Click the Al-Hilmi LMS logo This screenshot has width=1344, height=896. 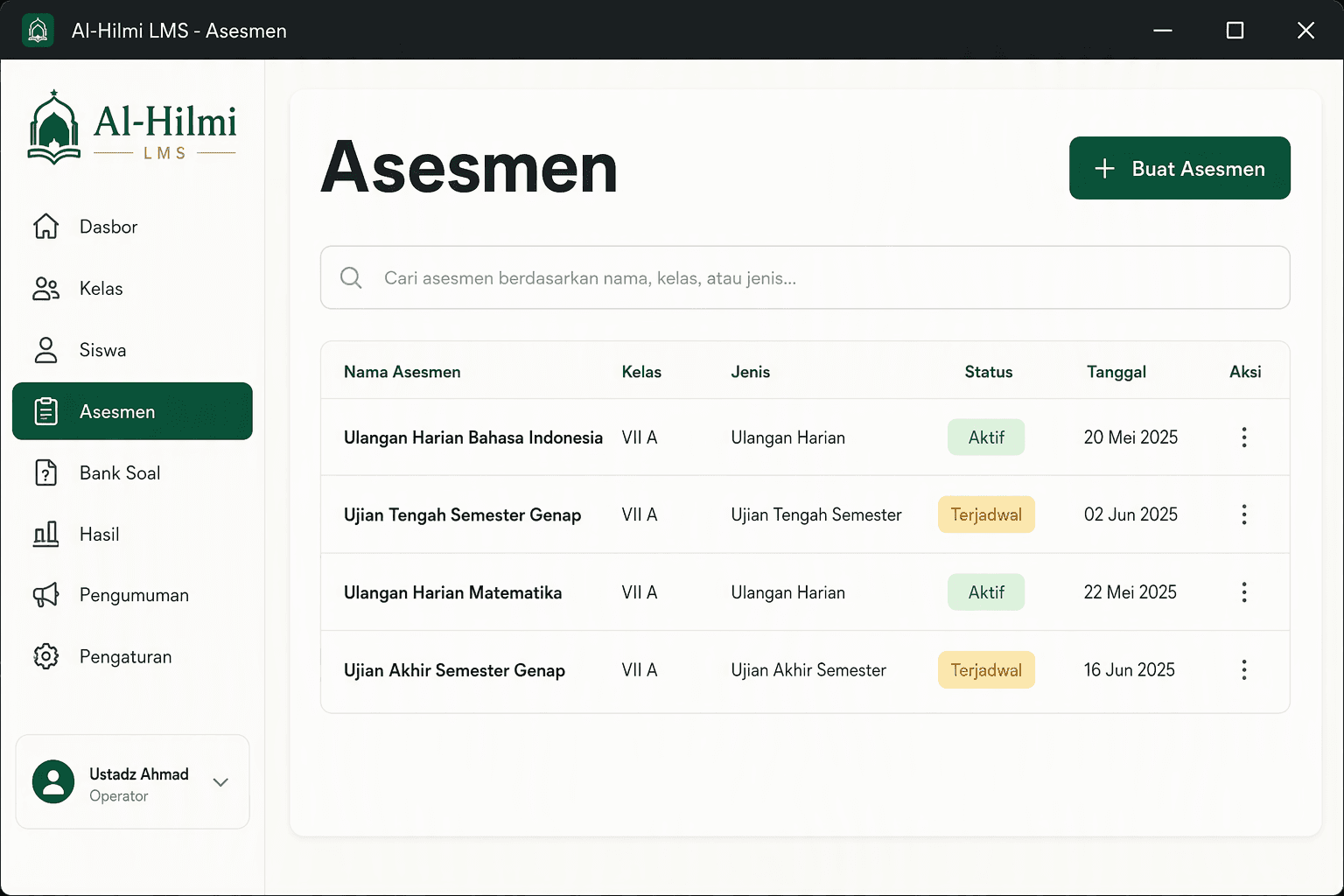132,128
